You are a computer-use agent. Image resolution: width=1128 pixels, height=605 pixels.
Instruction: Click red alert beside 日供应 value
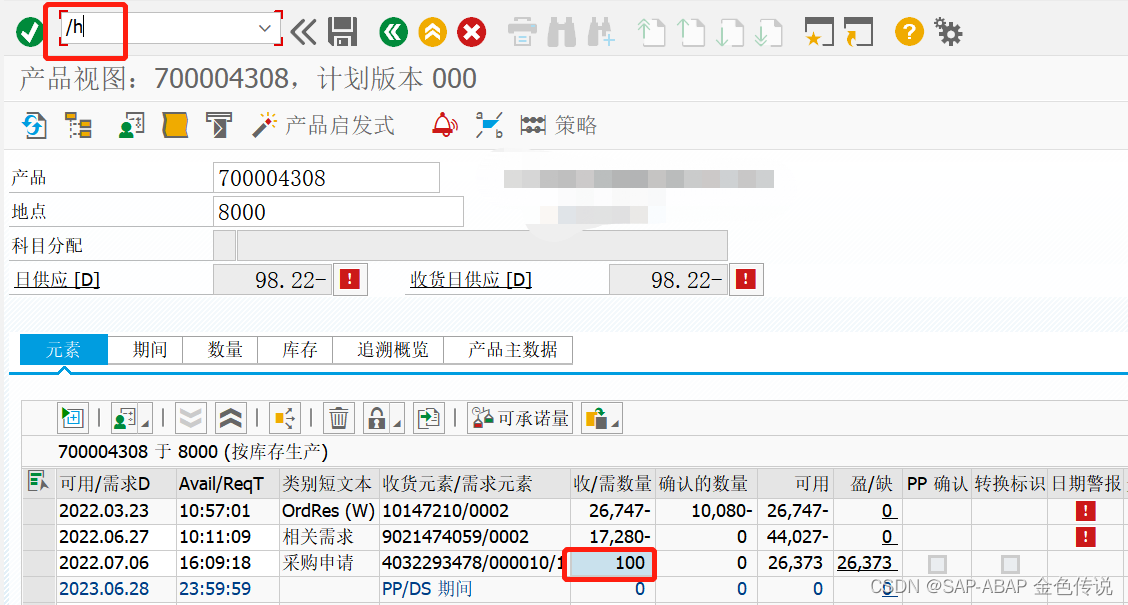(x=350, y=279)
